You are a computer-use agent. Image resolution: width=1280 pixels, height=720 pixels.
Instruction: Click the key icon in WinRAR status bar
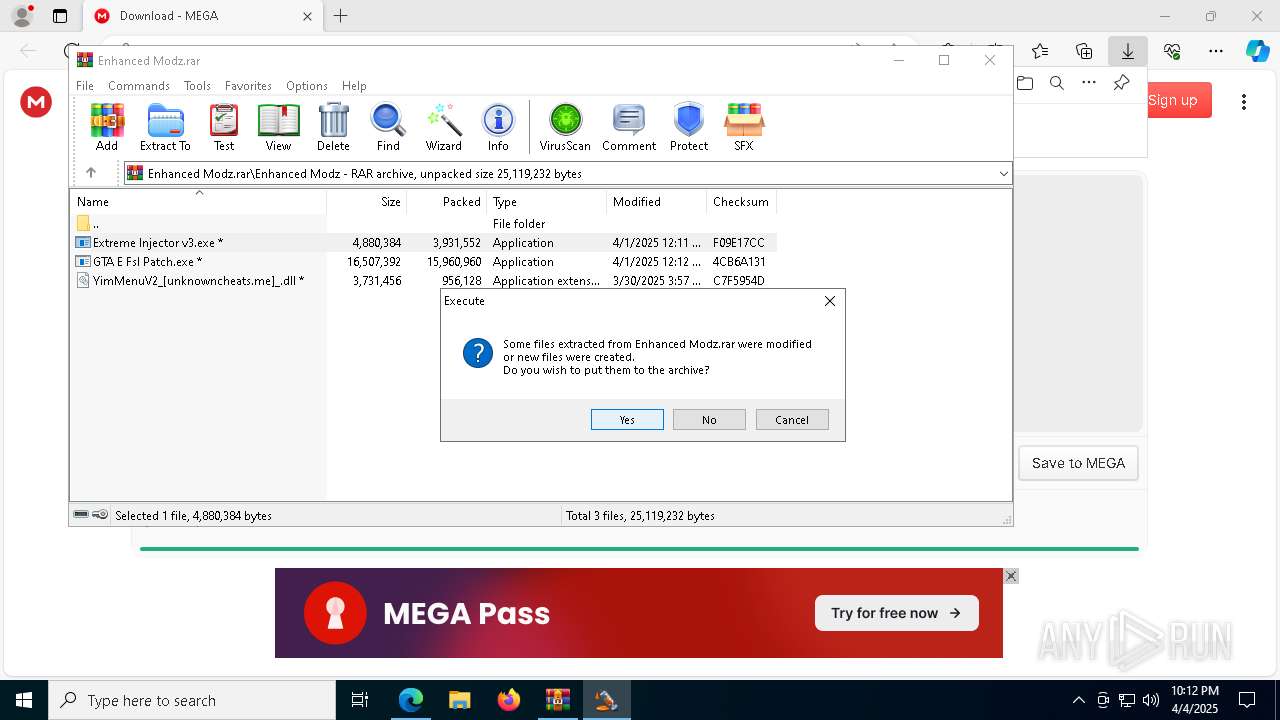point(100,515)
